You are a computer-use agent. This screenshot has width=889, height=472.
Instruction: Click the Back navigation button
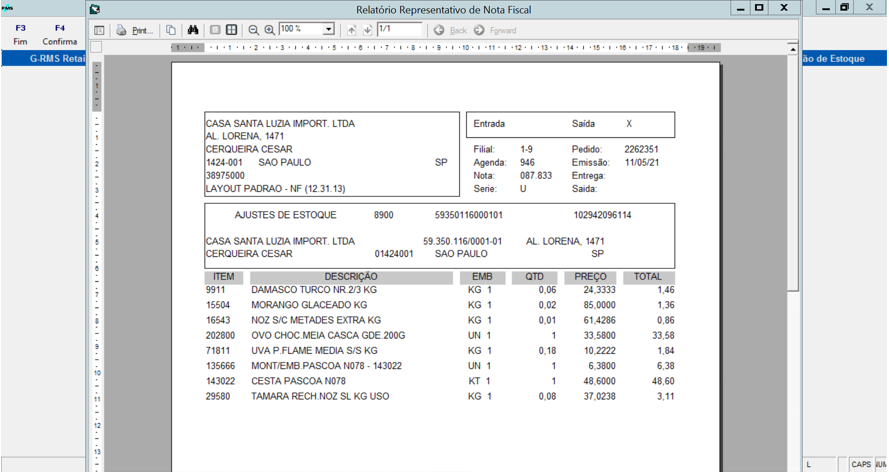(x=450, y=30)
